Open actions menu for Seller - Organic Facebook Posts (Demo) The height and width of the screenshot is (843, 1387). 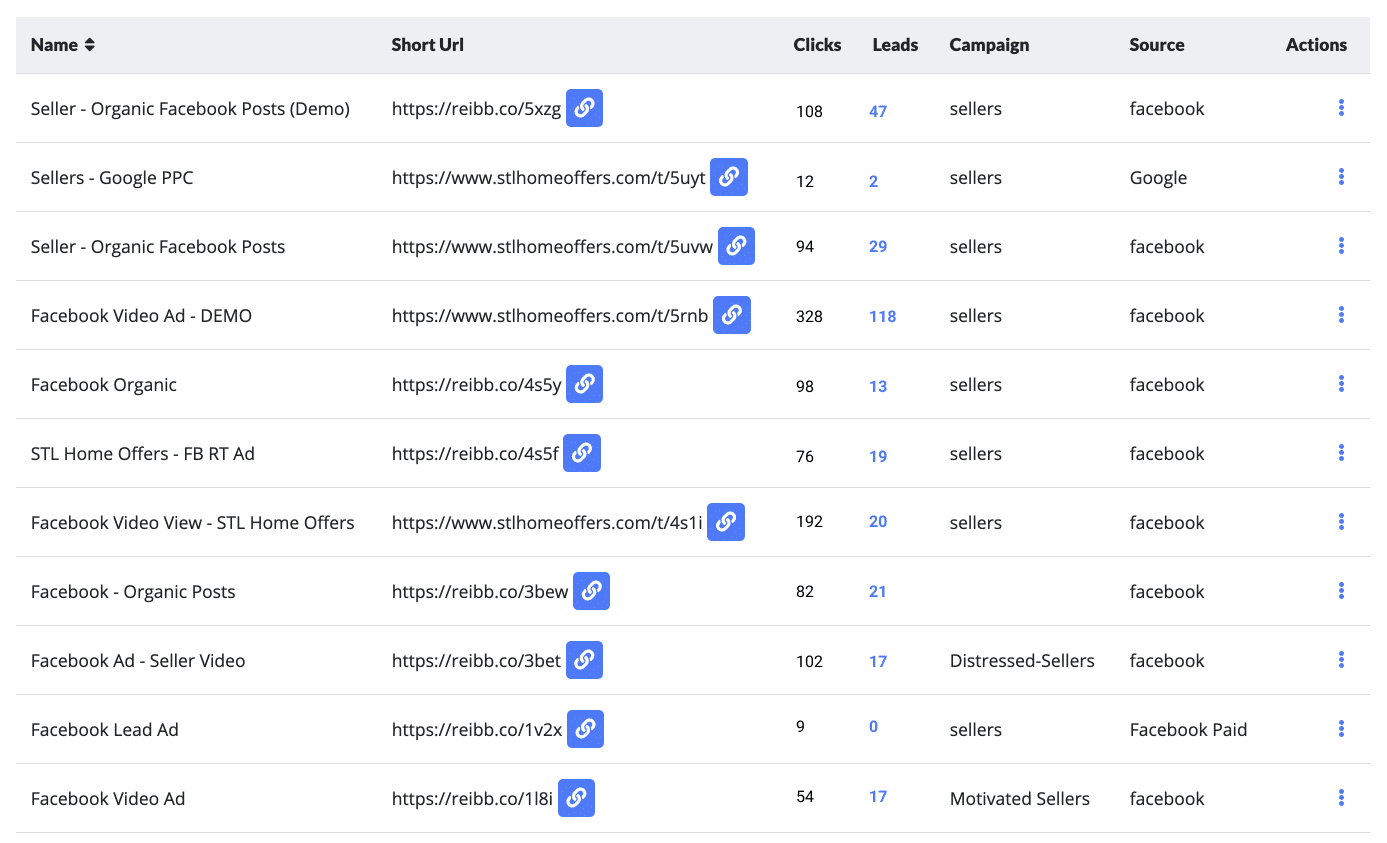click(1341, 108)
